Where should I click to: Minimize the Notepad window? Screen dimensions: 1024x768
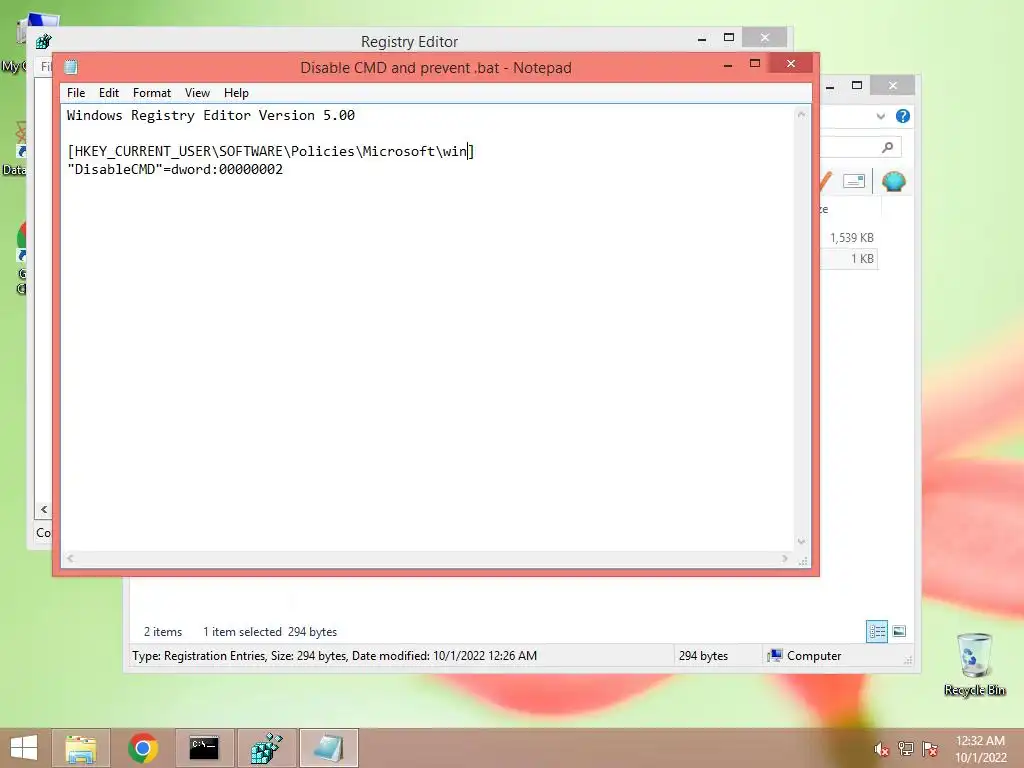pos(728,65)
